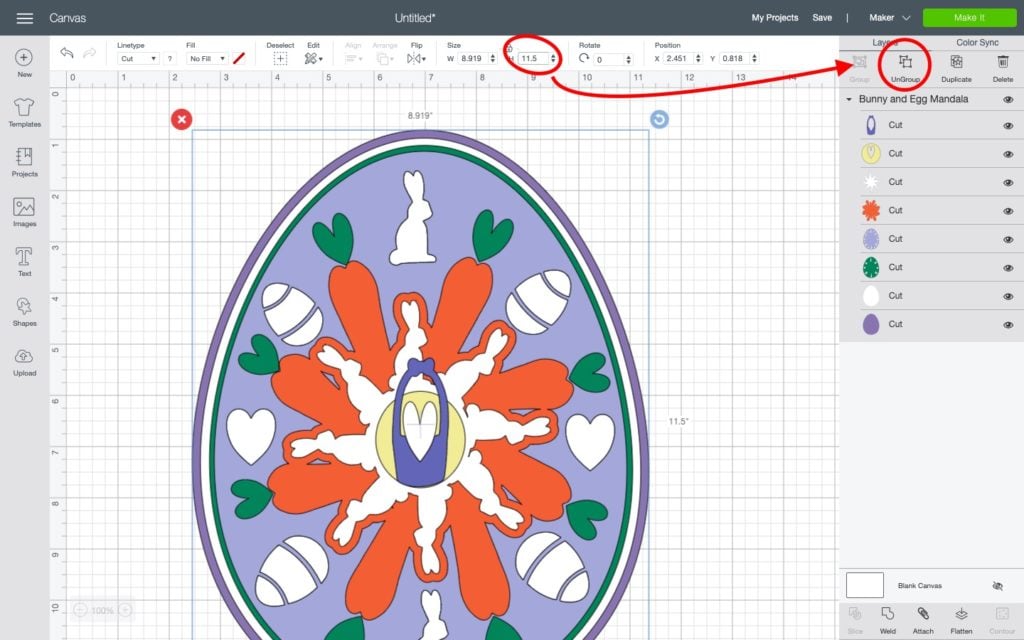Redo the last undone action

89,53
